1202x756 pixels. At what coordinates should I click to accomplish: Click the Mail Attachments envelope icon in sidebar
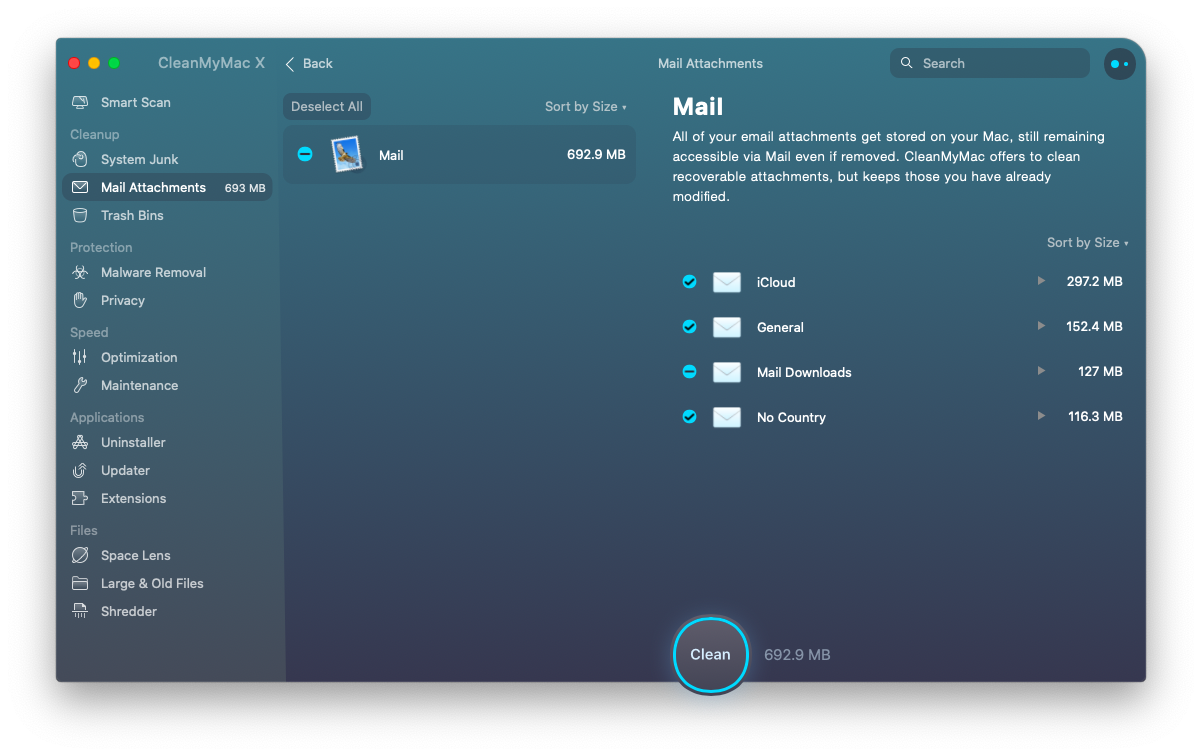point(80,187)
